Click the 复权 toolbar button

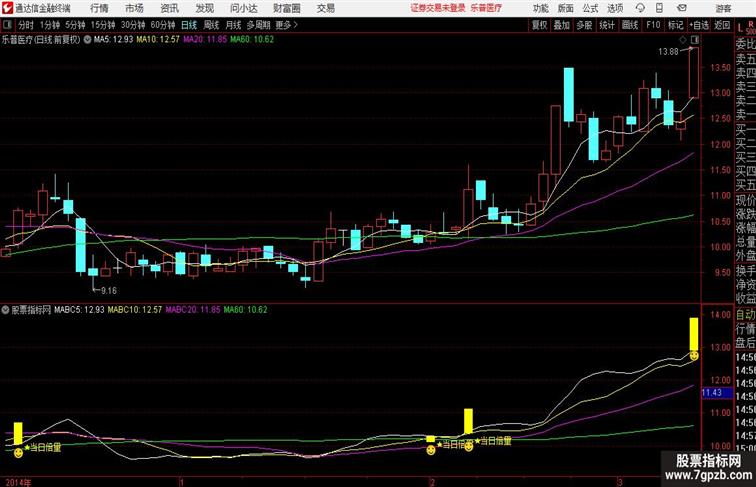pyautogui.click(x=539, y=25)
